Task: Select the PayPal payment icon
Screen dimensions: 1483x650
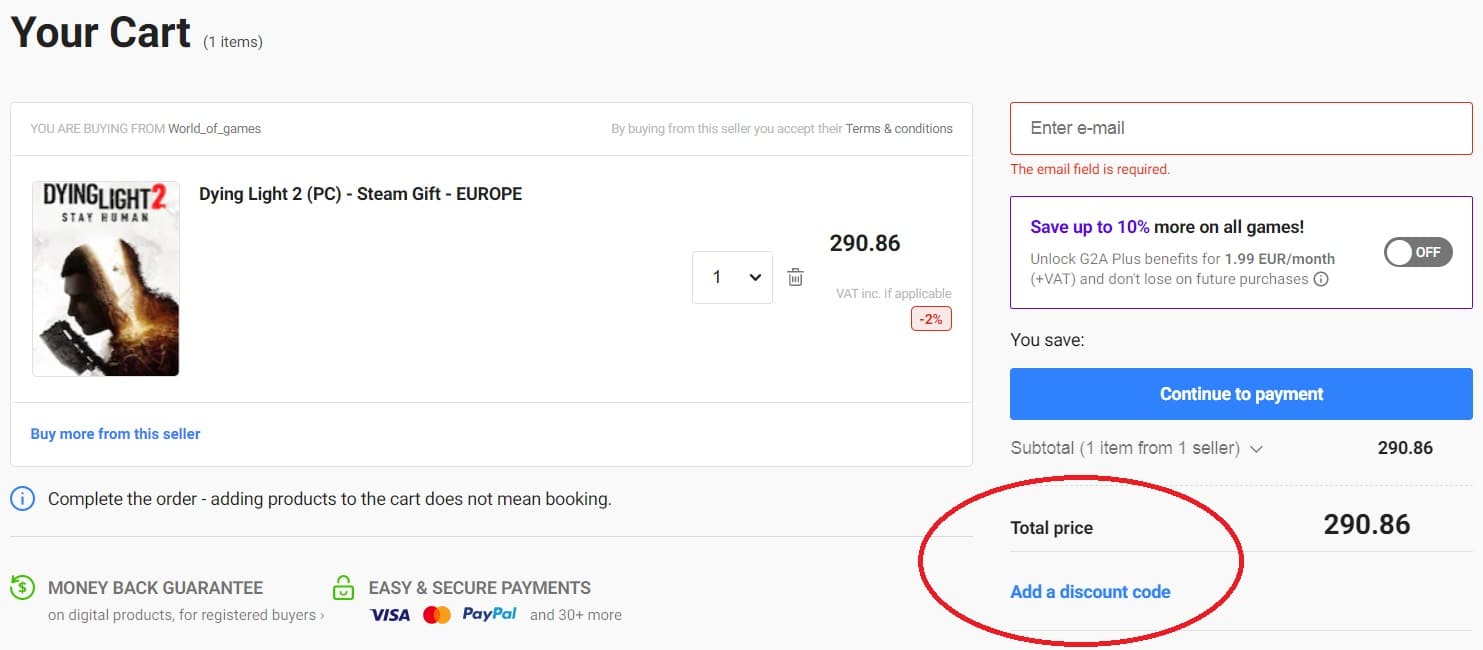Action: (489, 614)
